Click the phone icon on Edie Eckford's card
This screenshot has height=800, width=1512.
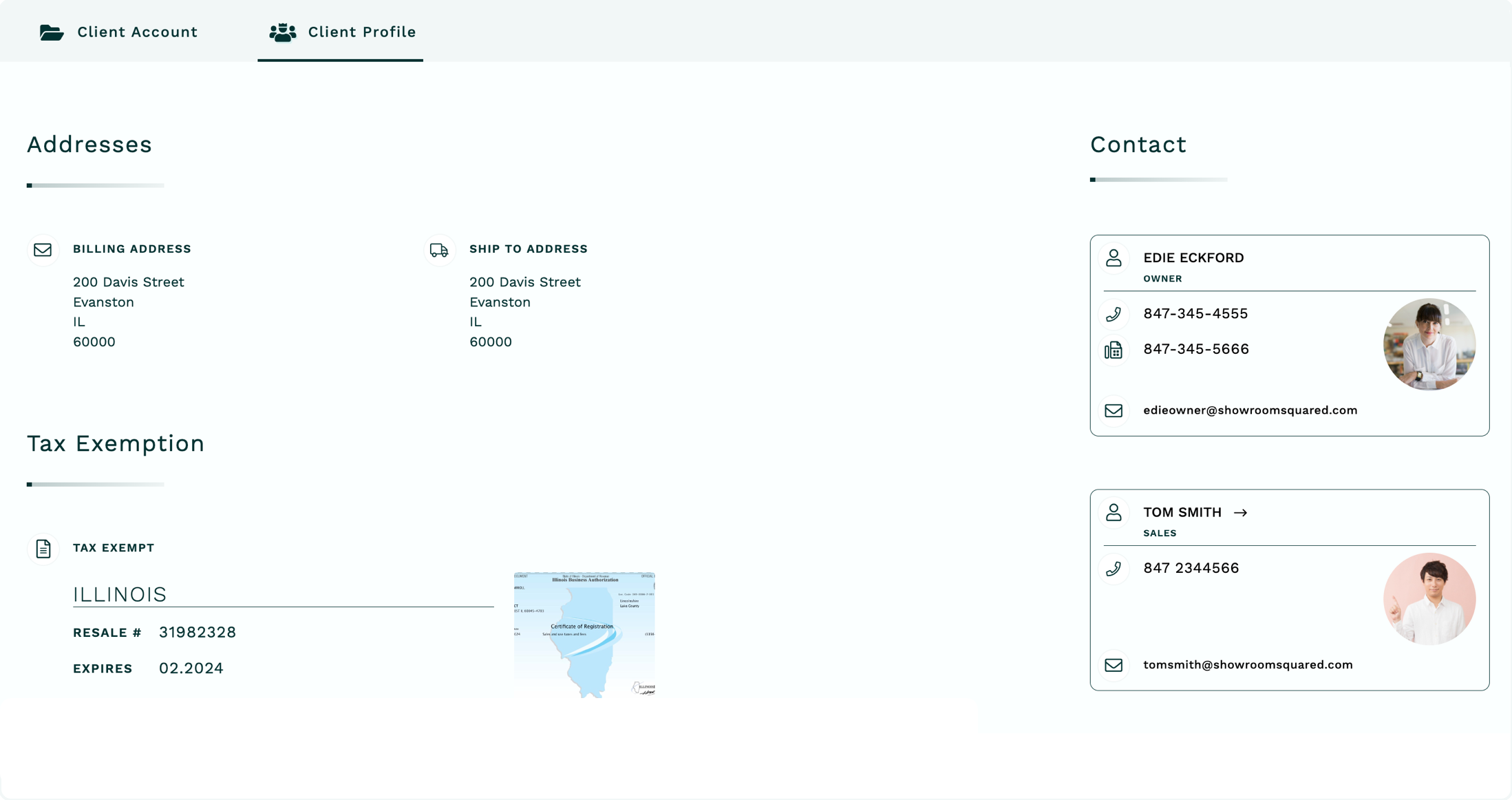1114,314
